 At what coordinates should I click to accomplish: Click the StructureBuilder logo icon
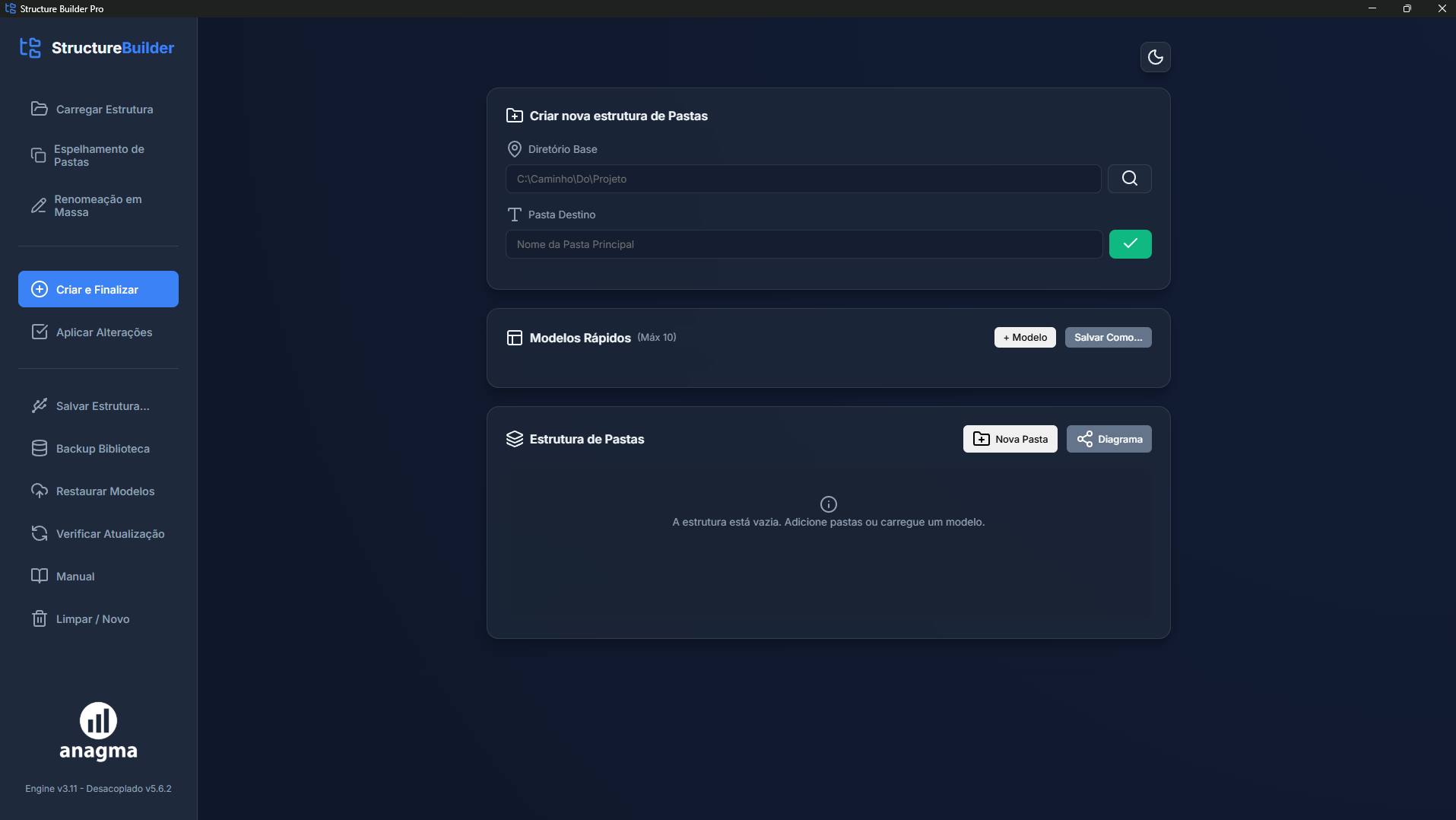pos(30,48)
